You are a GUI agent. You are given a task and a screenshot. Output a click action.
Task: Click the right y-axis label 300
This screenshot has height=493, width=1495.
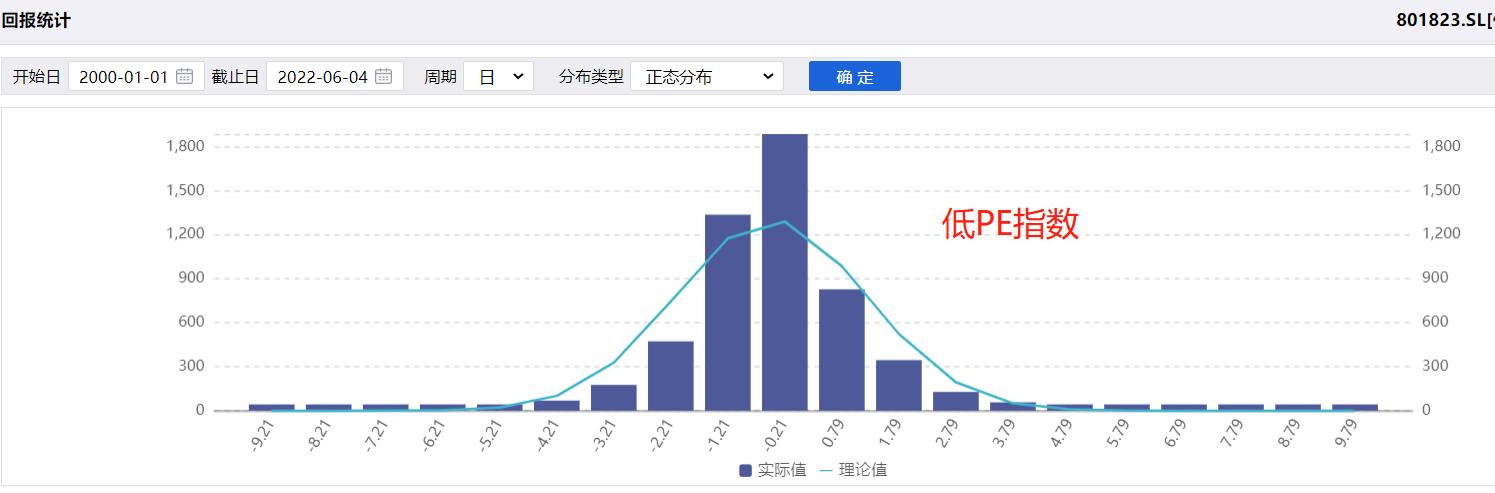(x=1435, y=366)
